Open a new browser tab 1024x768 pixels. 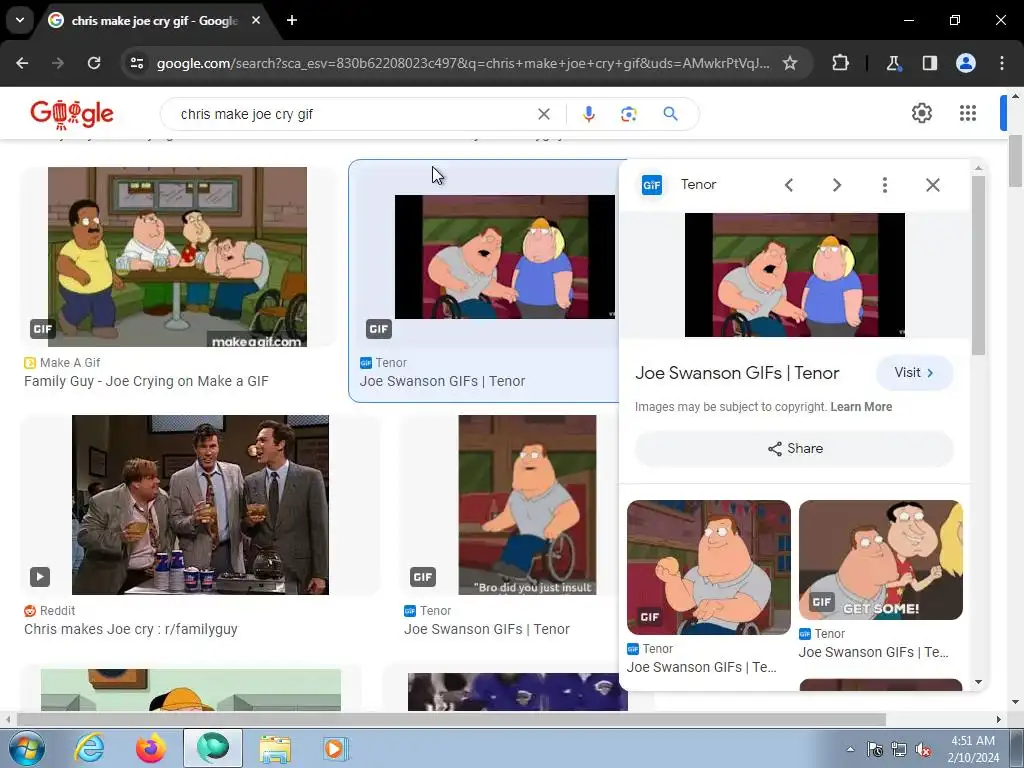(292, 20)
